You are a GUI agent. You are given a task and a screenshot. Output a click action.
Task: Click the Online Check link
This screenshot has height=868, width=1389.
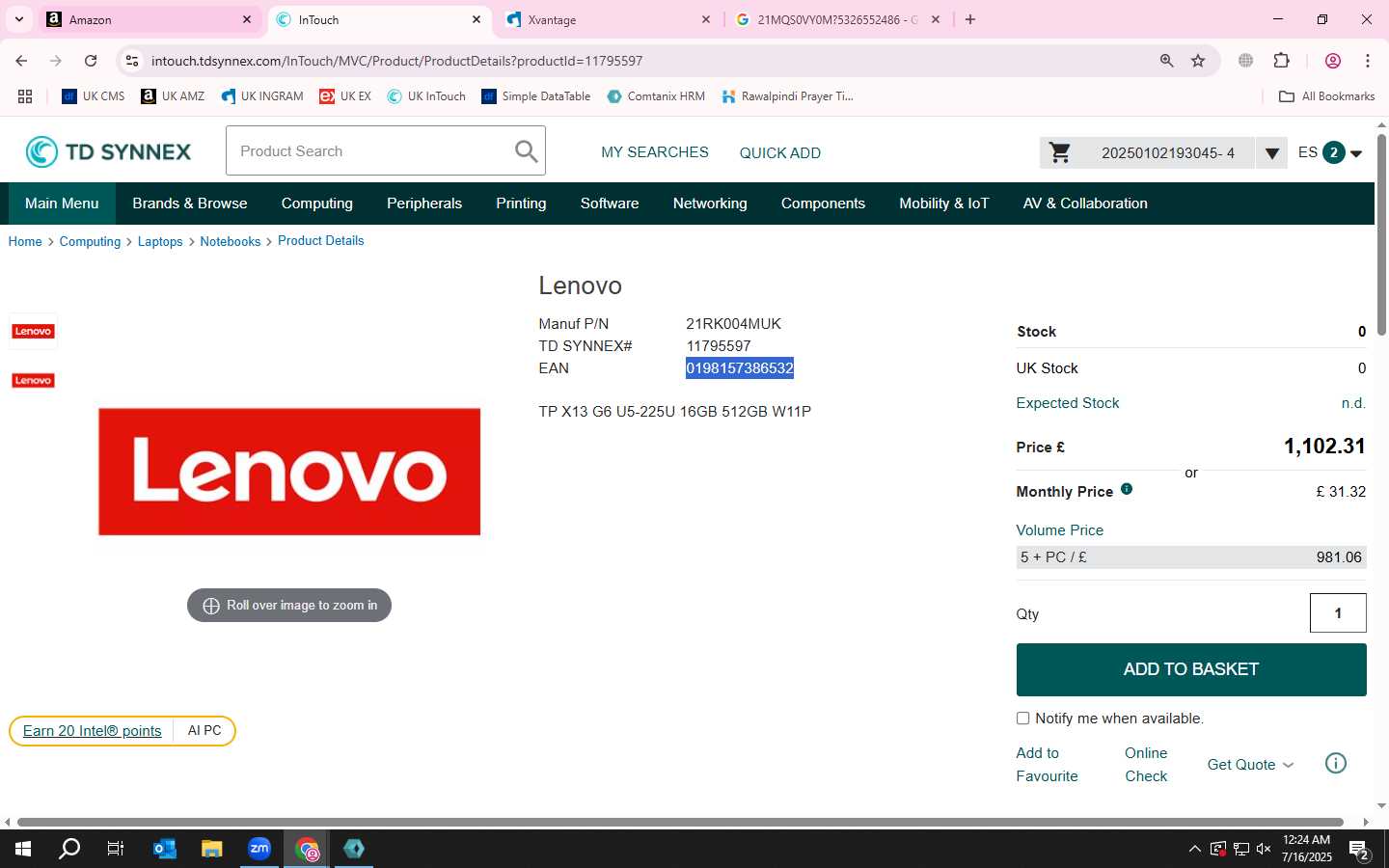(1146, 765)
